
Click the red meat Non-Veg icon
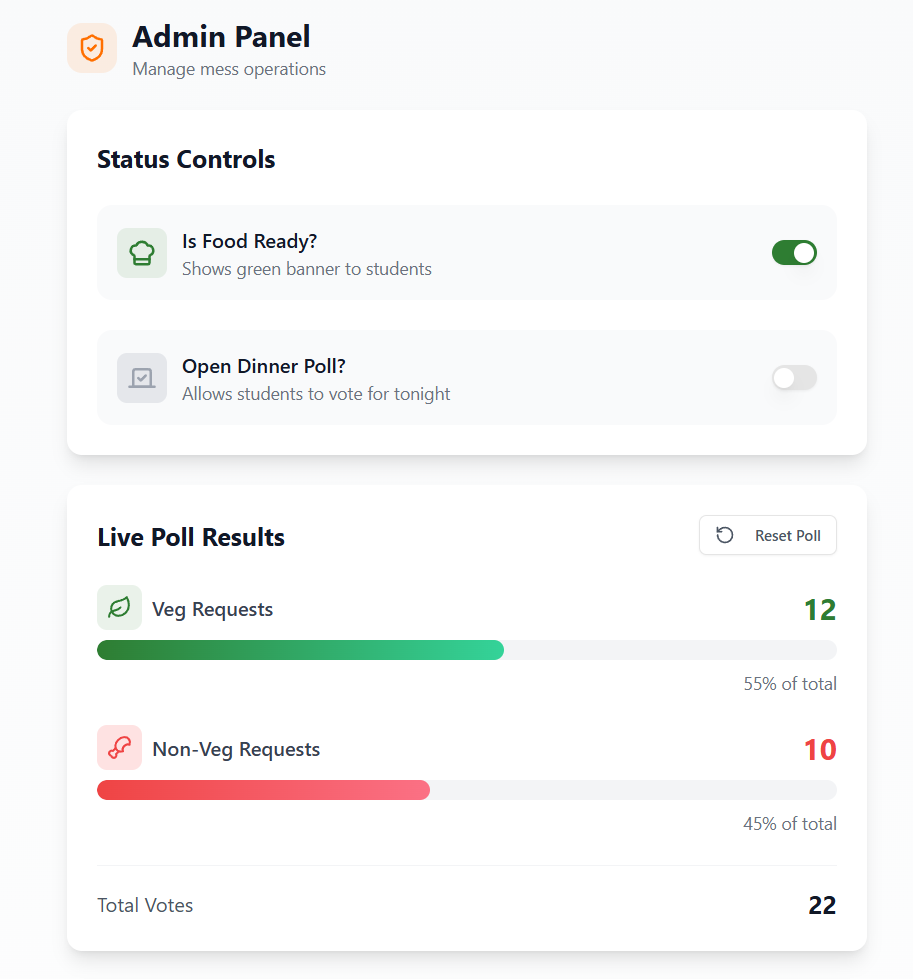(x=119, y=748)
